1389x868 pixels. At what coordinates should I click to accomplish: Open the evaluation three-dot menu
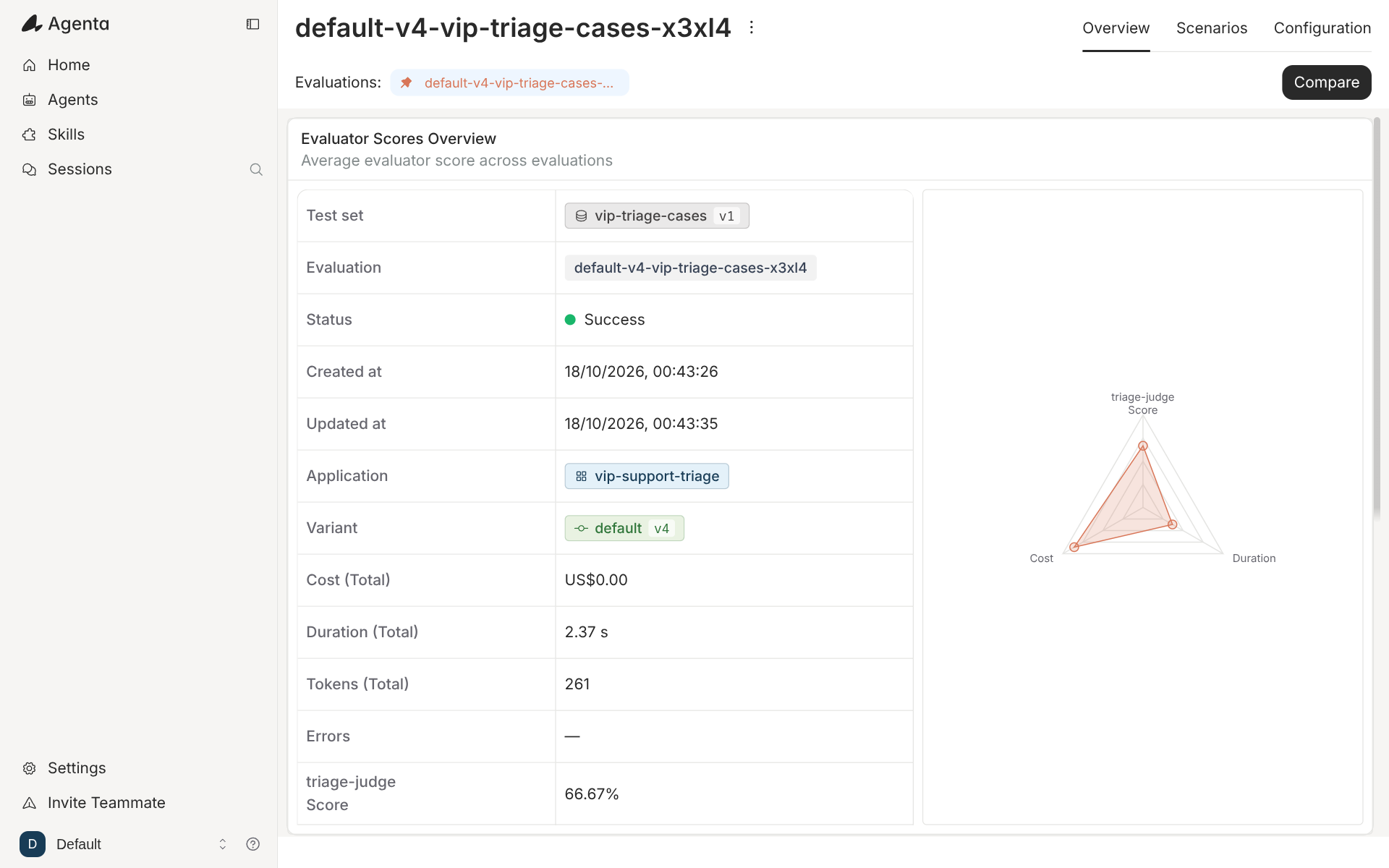pyautogui.click(x=752, y=27)
